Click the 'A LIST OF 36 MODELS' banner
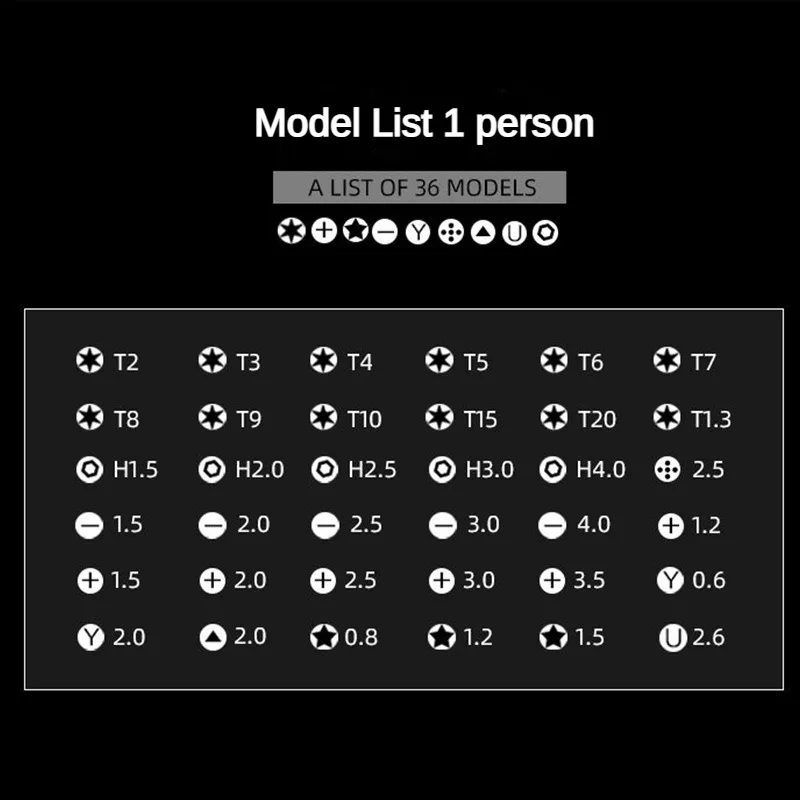The image size is (800, 800). (x=419, y=187)
